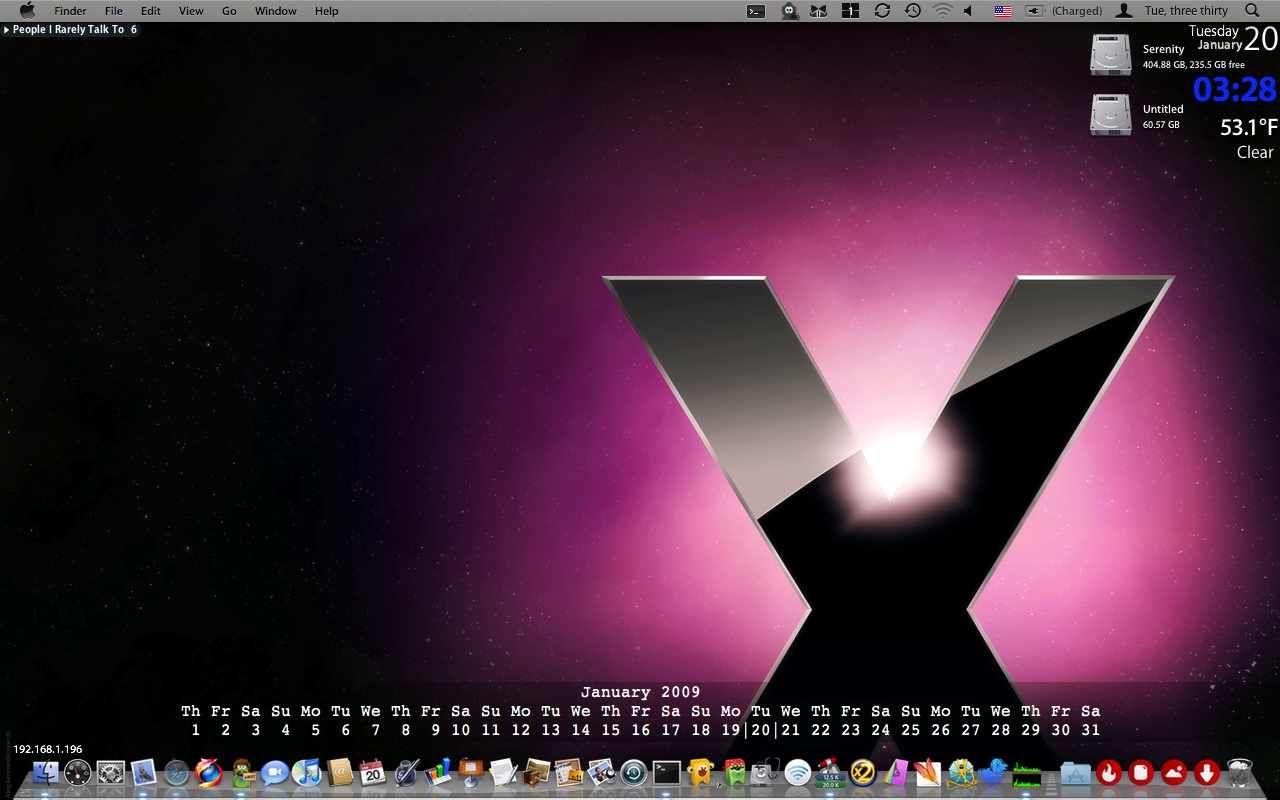The height and width of the screenshot is (800, 1280).
Task: Open red flame stack icon in Dock
Action: pos(1108,772)
